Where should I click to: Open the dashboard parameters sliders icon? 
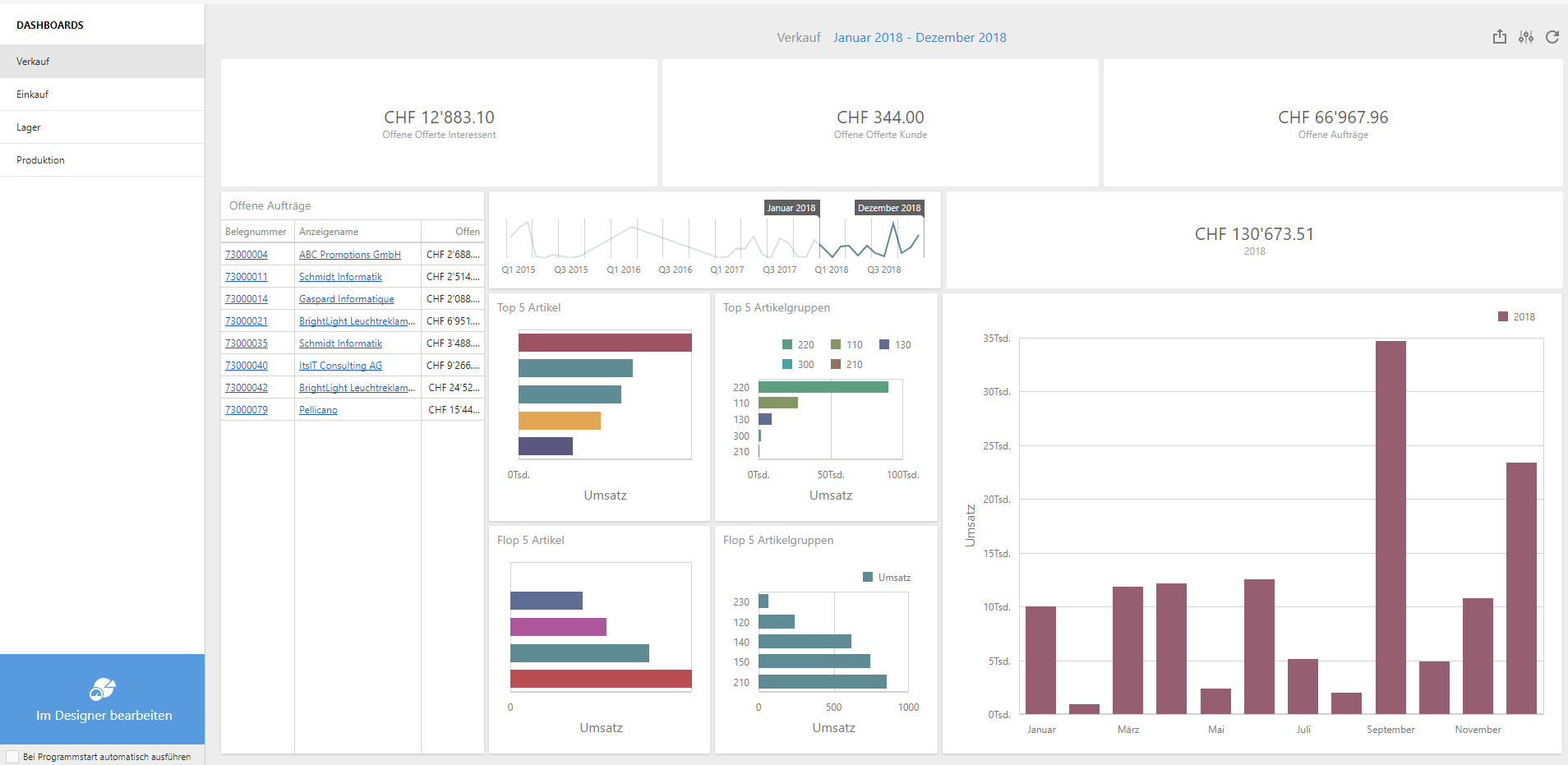click(x=1526, y=37)
